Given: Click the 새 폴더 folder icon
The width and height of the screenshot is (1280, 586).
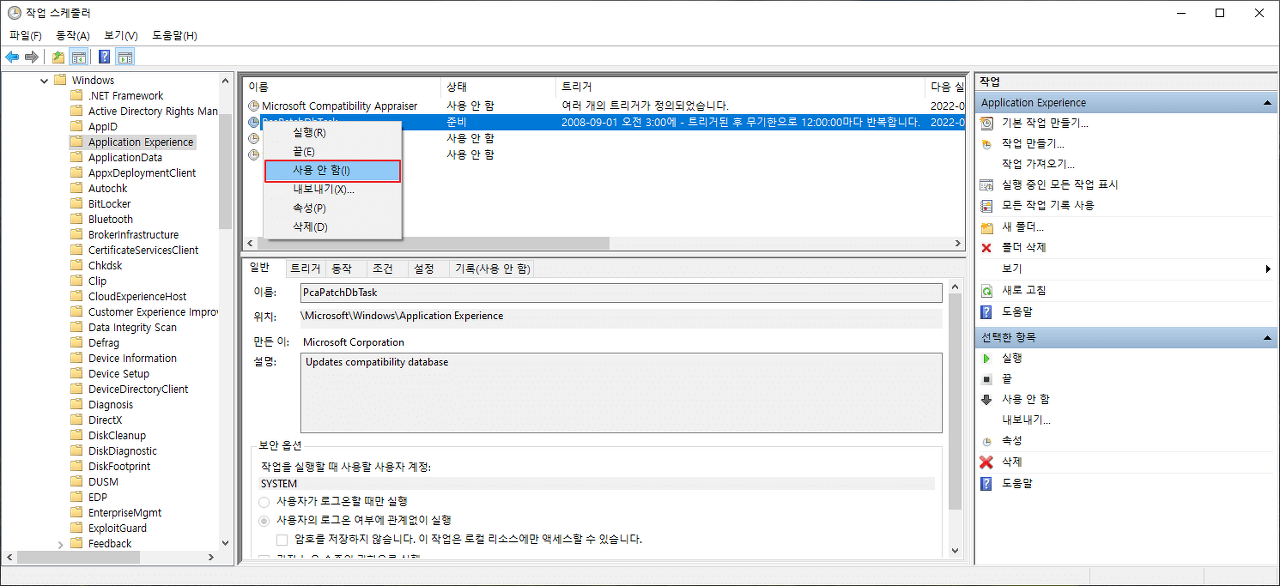Looking at the screenshot, I should (x=987, y=228).
